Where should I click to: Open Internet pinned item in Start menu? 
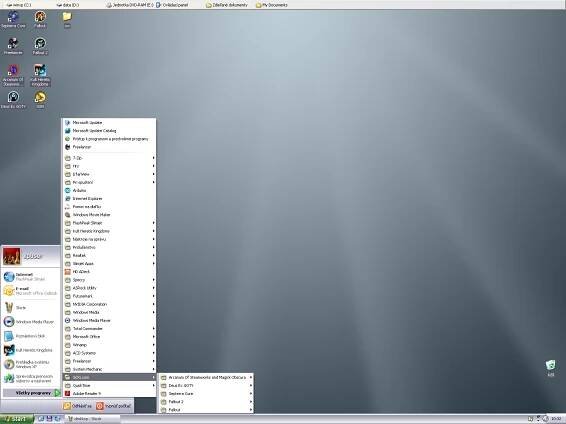(x=31, y=277)
